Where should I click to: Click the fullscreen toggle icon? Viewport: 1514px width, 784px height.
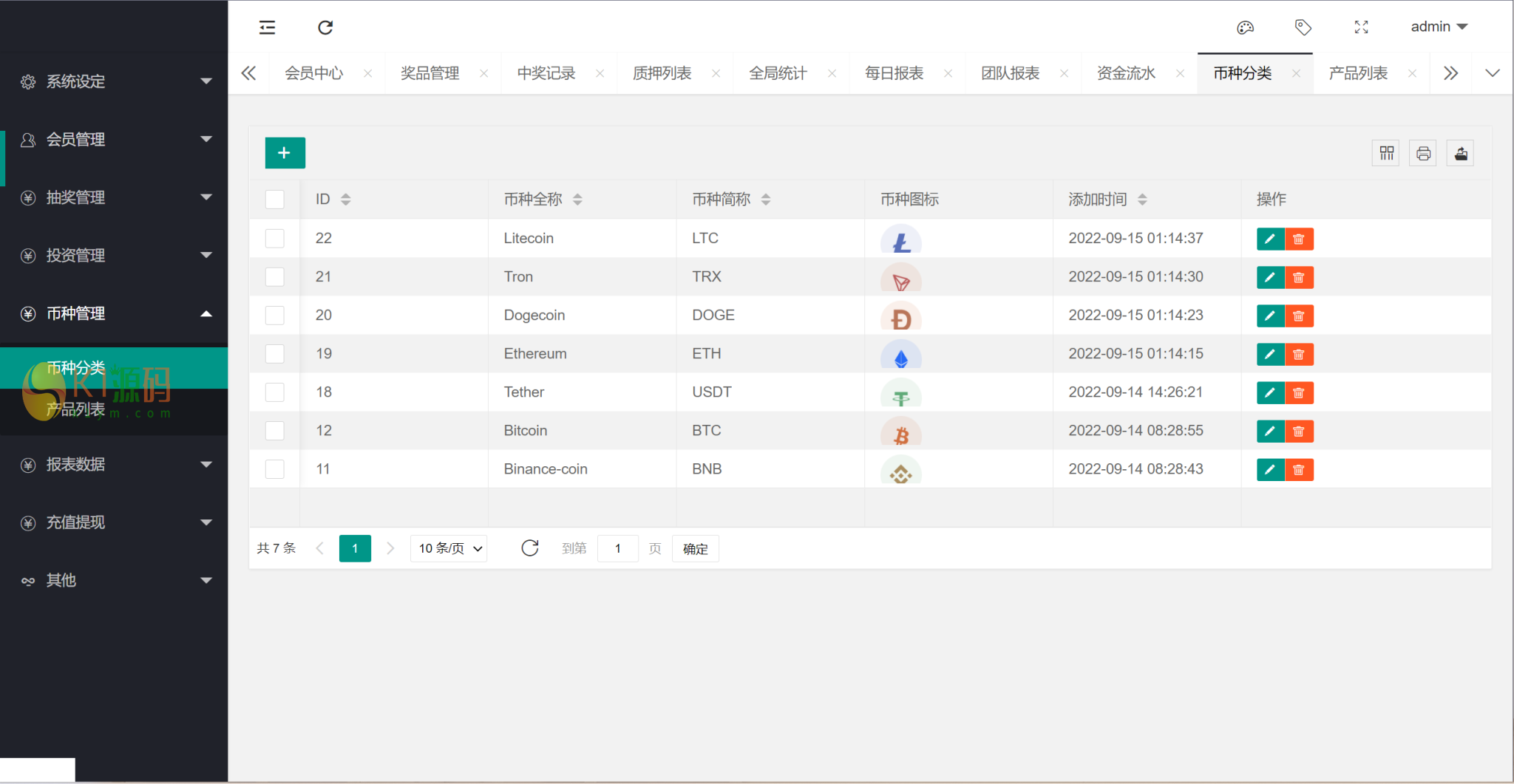click(1361, 28)
